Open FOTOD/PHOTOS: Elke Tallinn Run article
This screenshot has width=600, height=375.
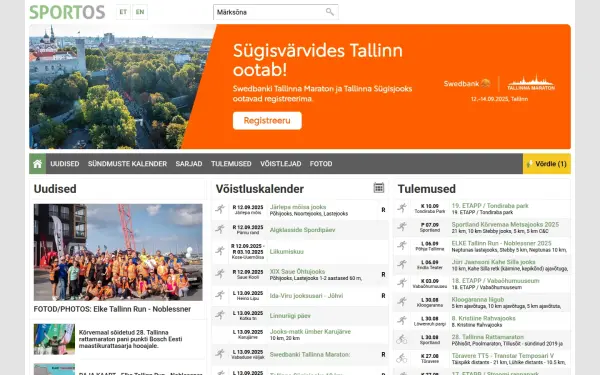[x=112, y=309]
